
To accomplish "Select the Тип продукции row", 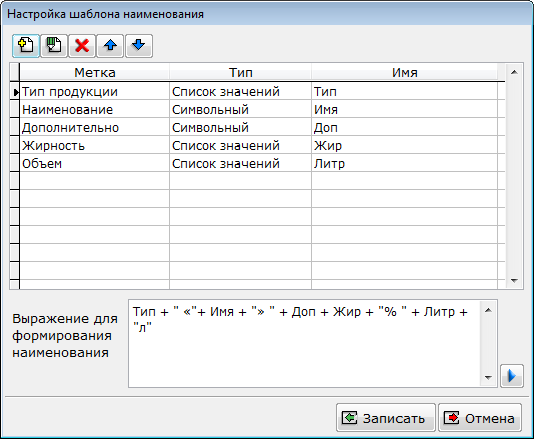I will click(259, 92).
